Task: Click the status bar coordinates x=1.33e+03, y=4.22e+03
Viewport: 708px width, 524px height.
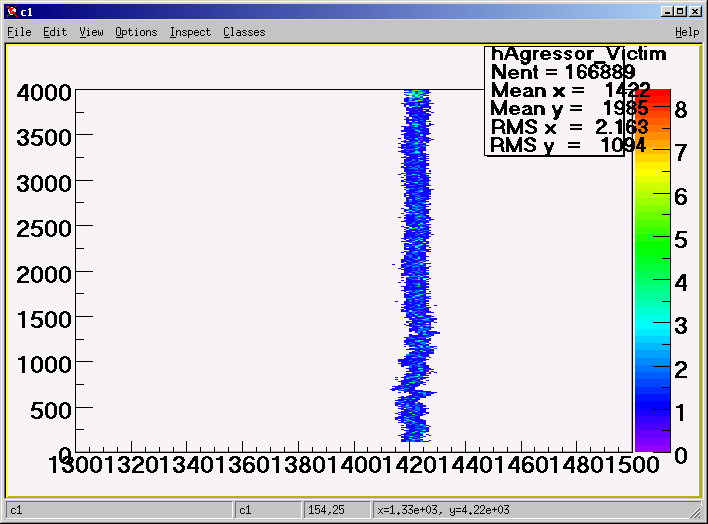Action: (443, 510)
